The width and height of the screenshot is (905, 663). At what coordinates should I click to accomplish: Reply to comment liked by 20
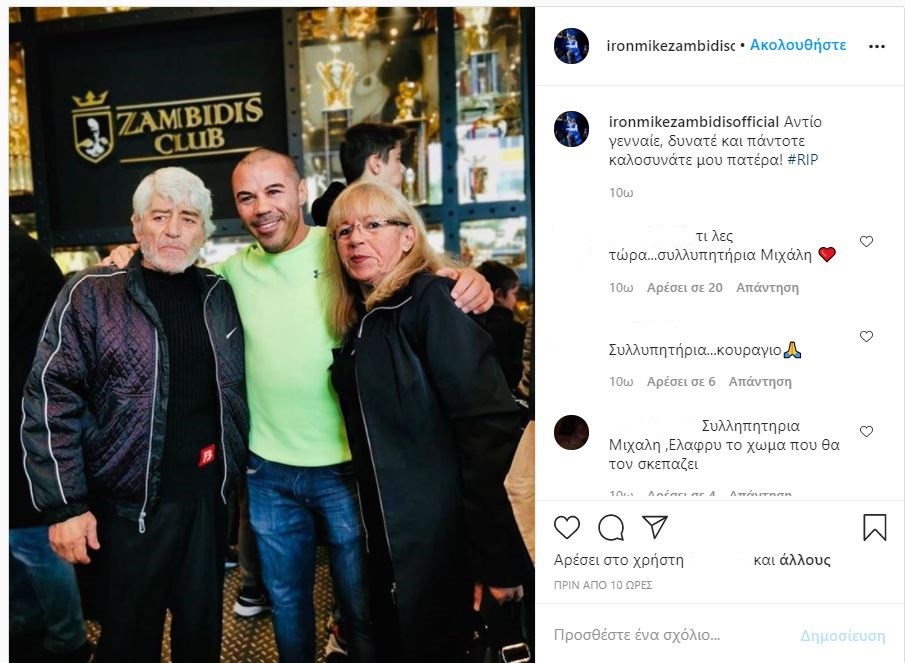click(767, 287)
